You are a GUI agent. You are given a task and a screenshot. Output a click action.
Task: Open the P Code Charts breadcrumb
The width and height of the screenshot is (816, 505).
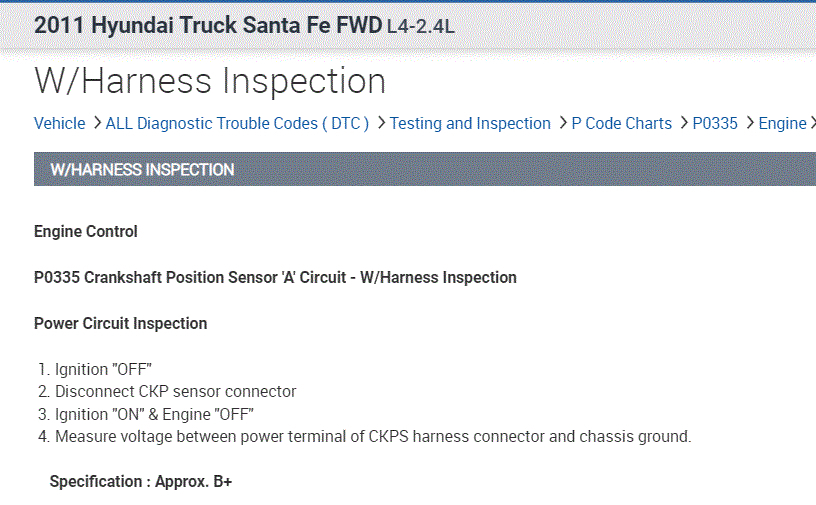[621, 124]
